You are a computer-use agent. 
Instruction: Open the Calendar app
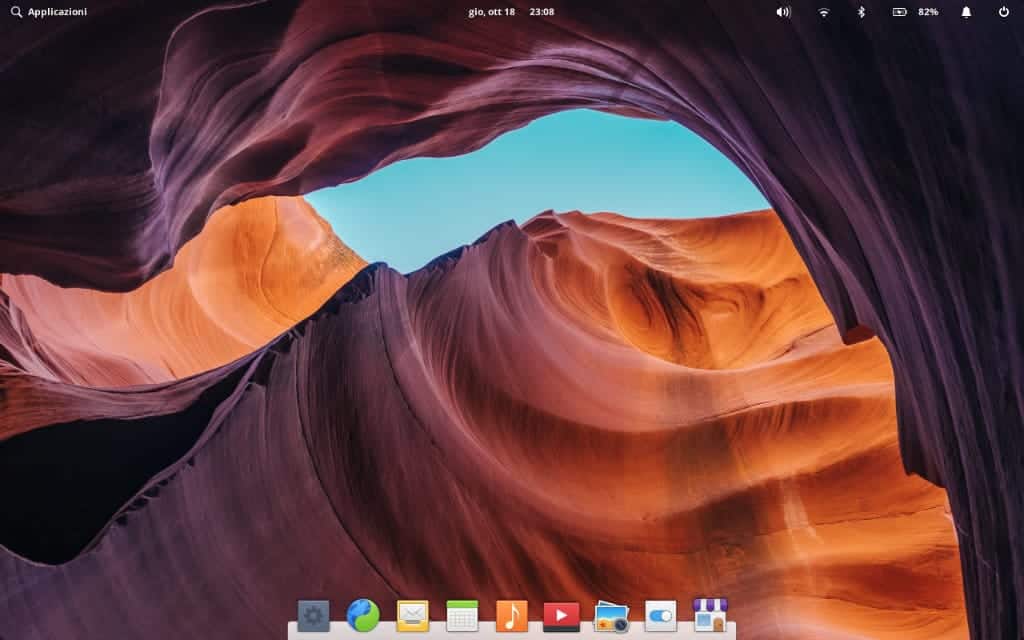click(x=461, y=615)
